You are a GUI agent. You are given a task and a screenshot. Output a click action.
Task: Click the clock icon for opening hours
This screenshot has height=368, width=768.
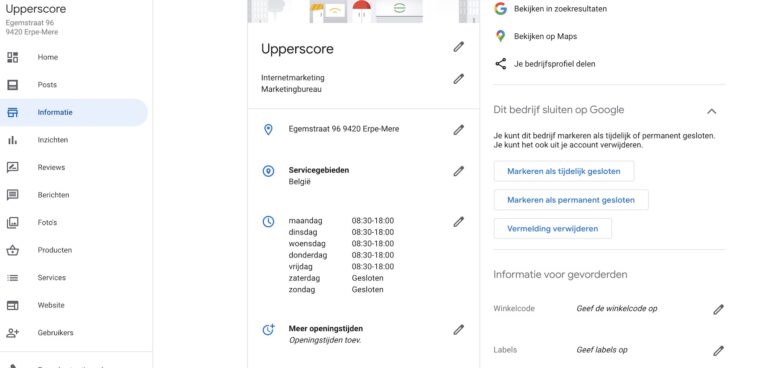tap(268, 221)
